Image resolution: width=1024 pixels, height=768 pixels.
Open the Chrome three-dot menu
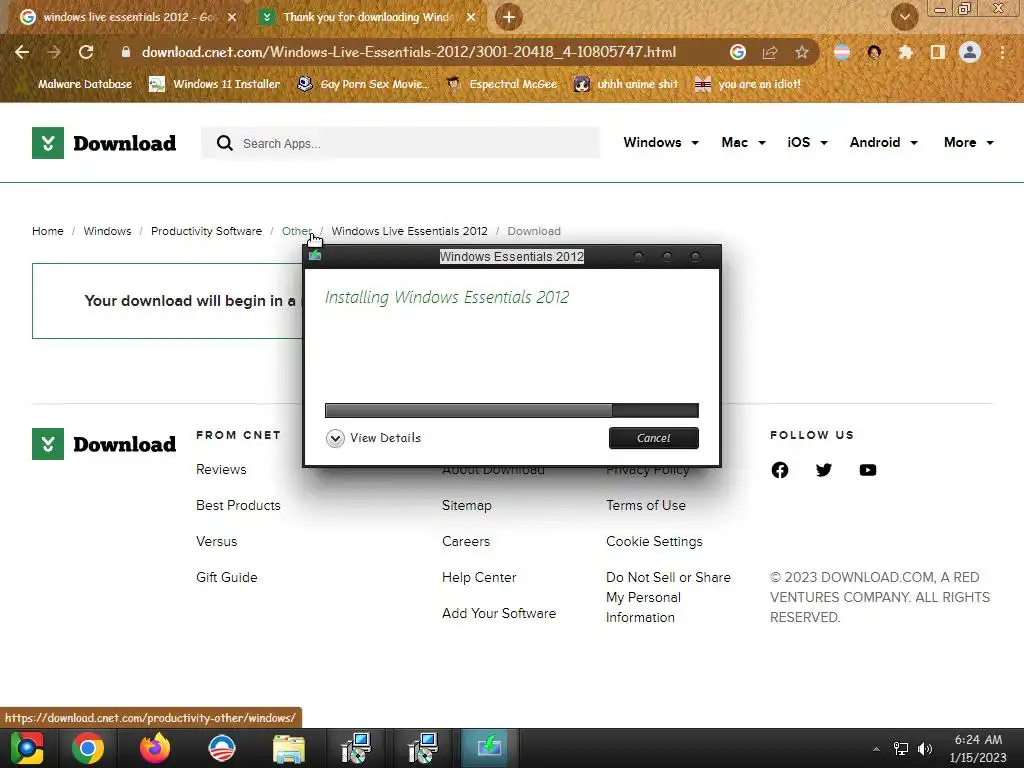point(1002,52)
